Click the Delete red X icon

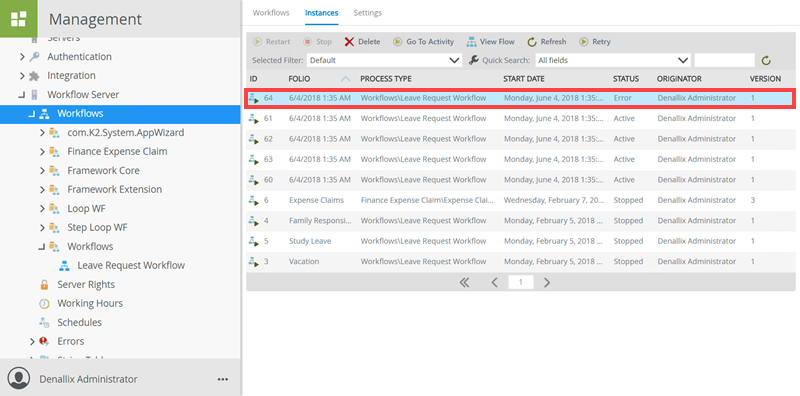[349, 42]
